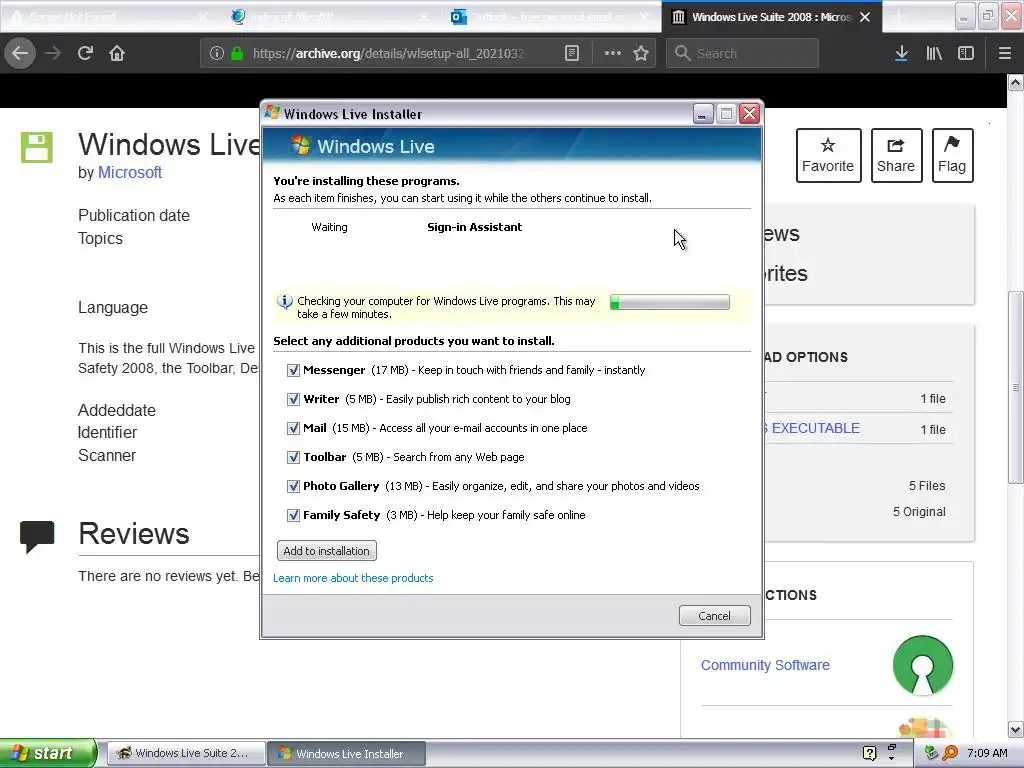Toggle the Firefox sidebar icon

coord(966,53)
